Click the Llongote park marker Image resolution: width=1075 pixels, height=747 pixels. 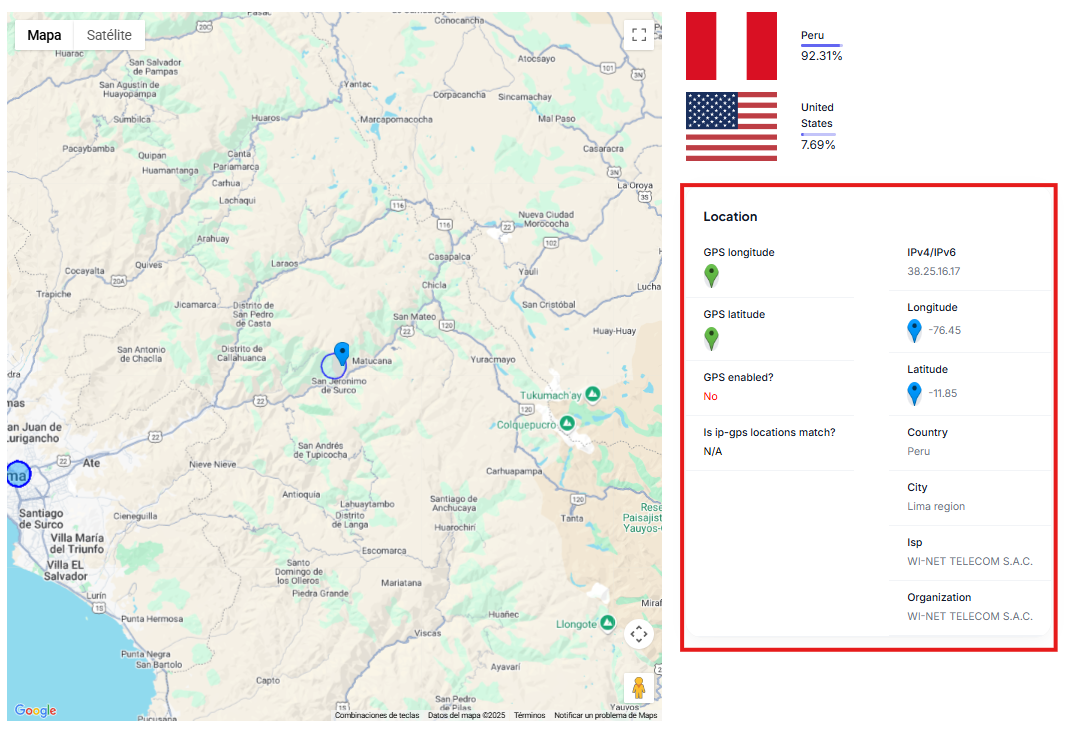[607, 623]
